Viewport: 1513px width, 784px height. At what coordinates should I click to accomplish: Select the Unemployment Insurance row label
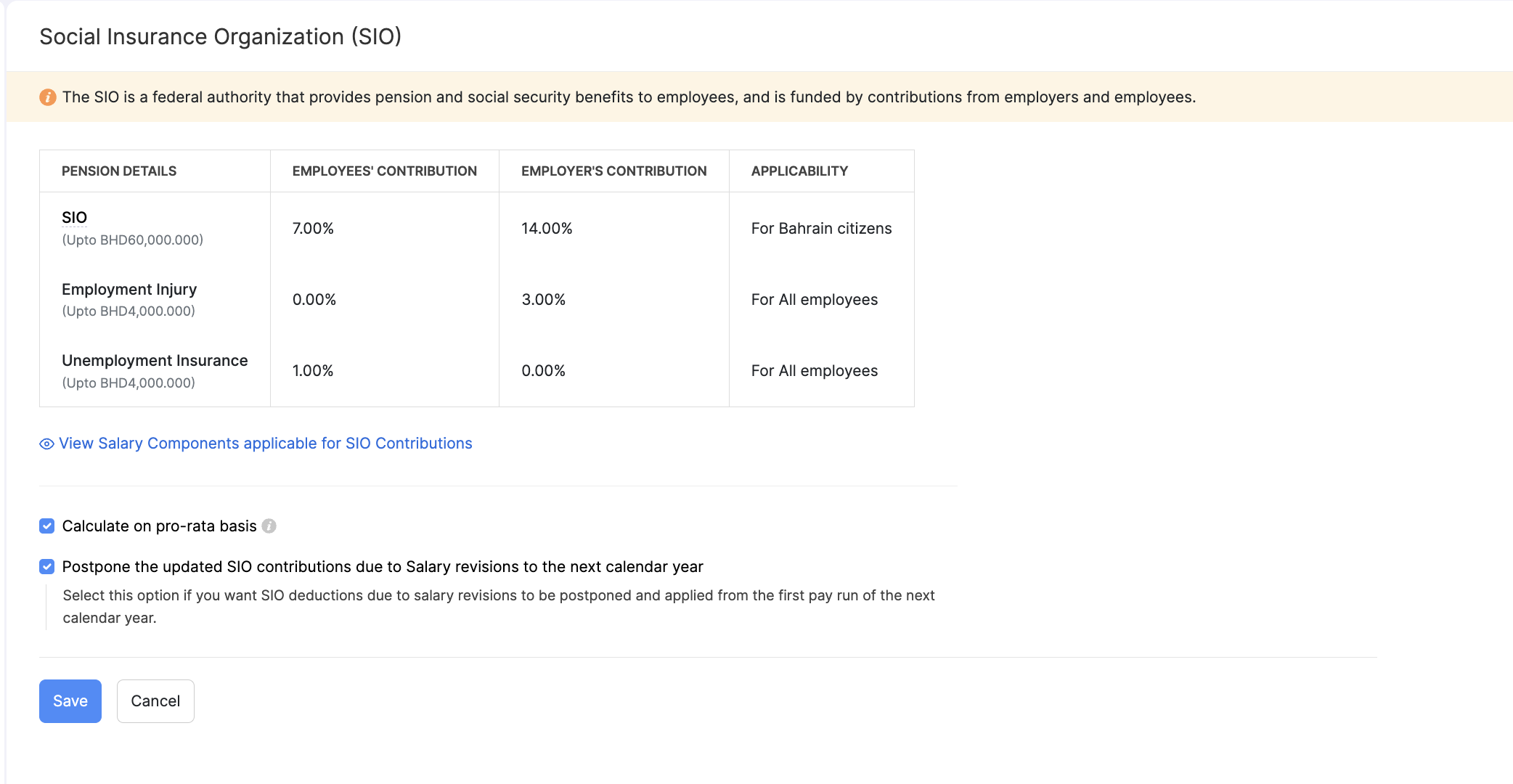click(155, 361)
